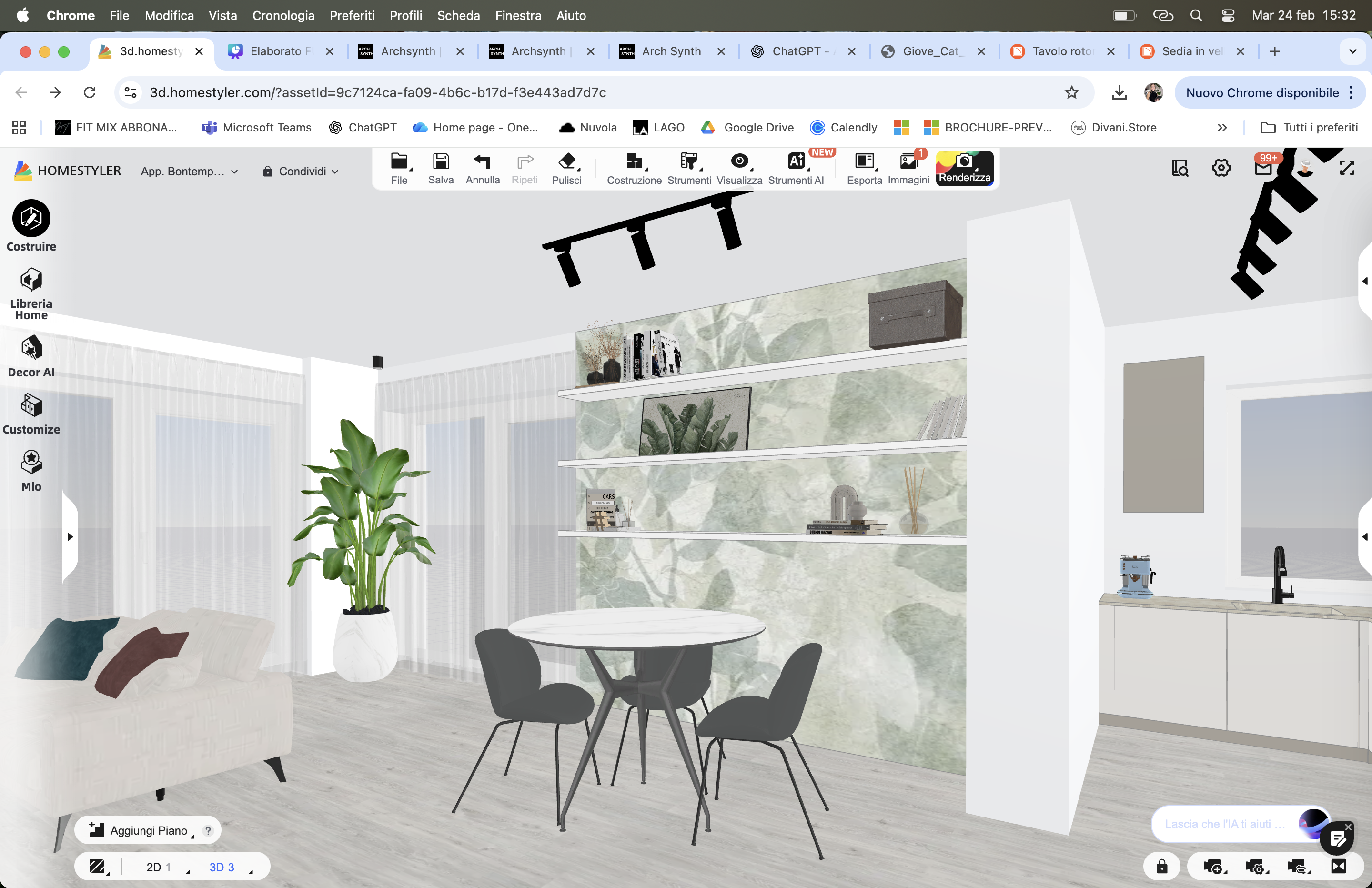Click Nuovo Chrome disponibile update button
This screenshot has width=1372, height=888.
pos(1262,93)
